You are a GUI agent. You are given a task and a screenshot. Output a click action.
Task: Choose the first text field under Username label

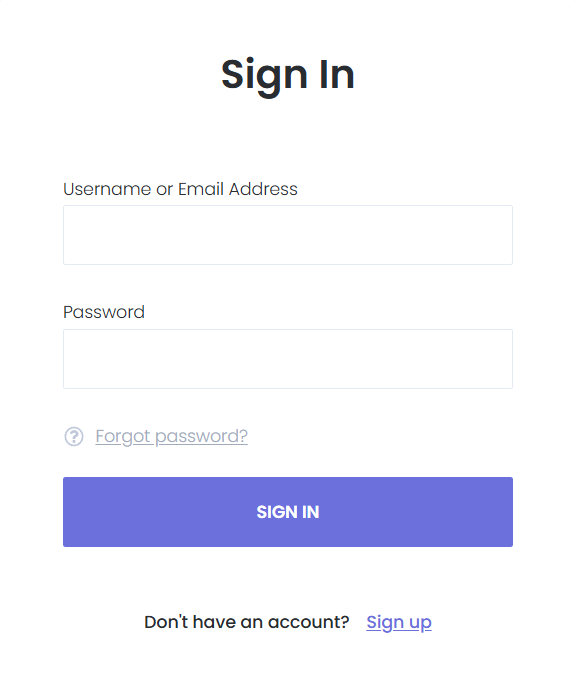tap(288, 235)
